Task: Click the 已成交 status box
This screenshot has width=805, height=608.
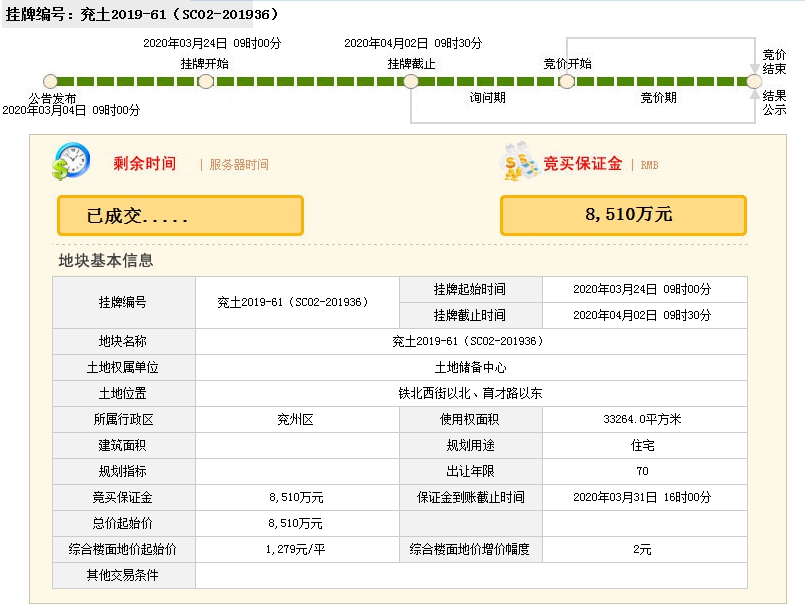Action: tap(180, 215)
